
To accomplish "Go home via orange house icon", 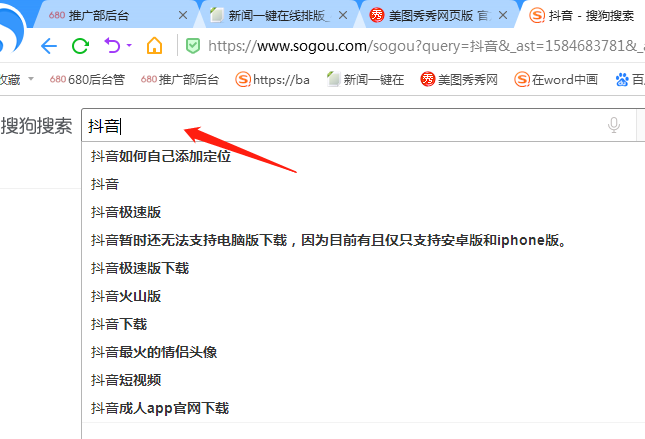I will pos(155,45).
